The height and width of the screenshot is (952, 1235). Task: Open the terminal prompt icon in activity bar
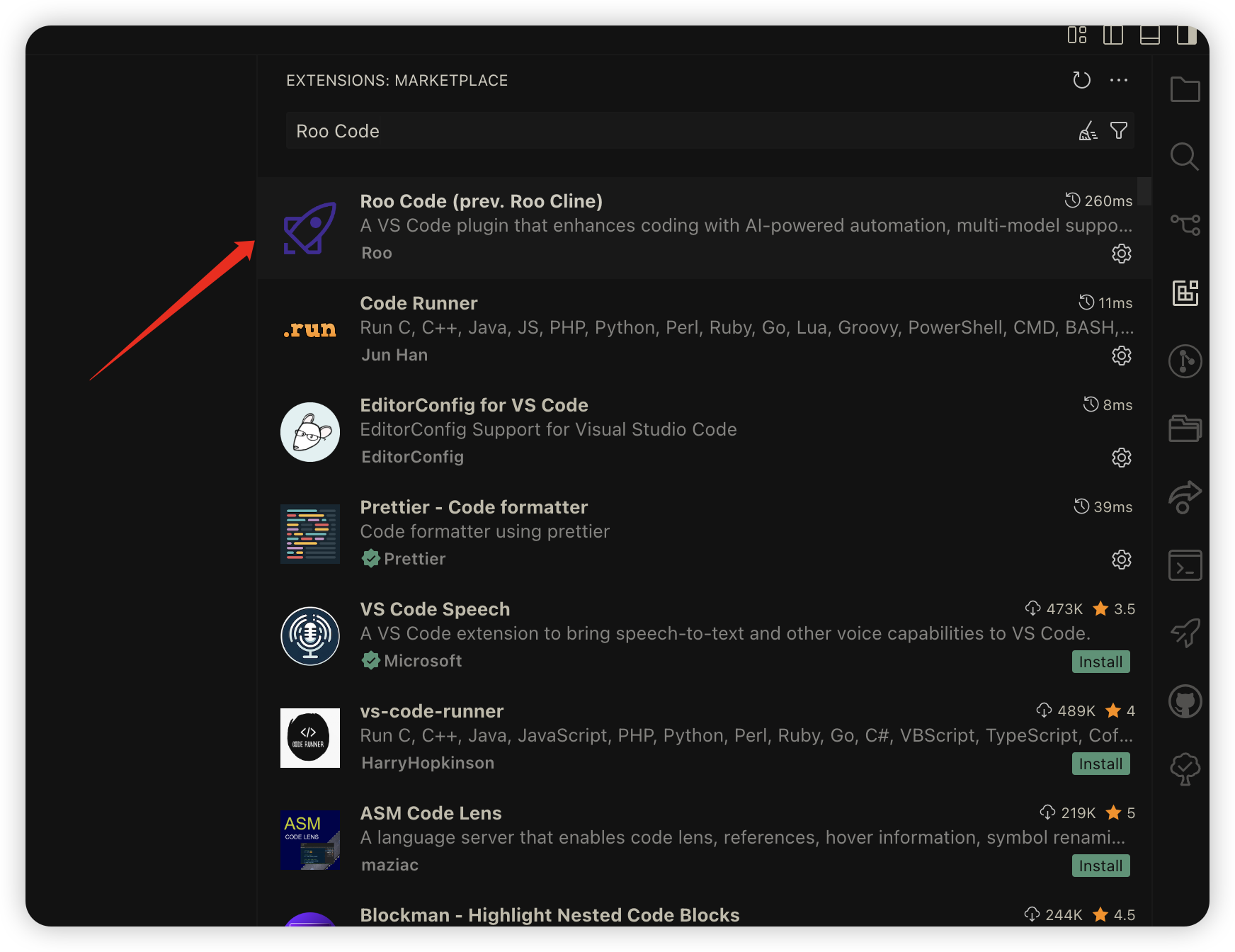click(x=1185, y=565)
